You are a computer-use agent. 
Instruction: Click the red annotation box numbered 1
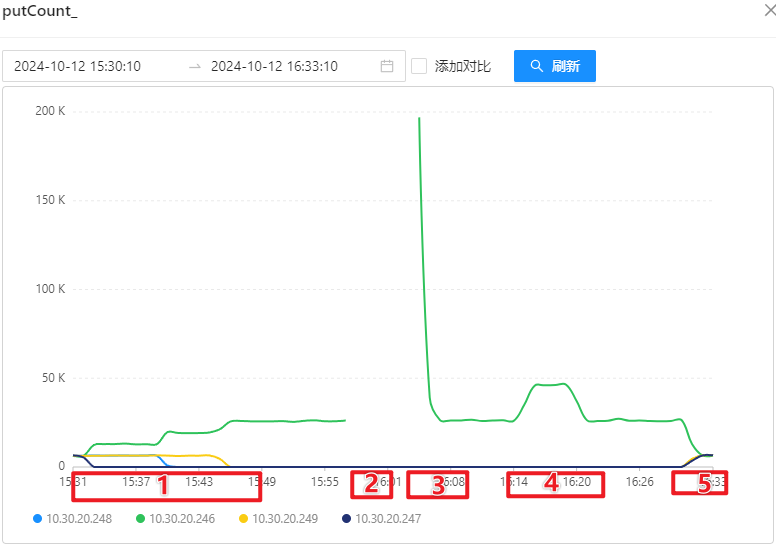click(166, 485)
